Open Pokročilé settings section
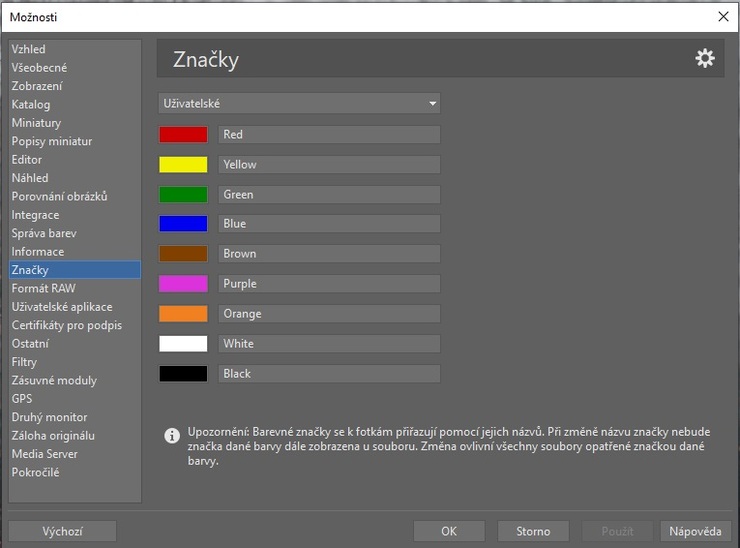Image resolution: width=740 pixels, height=548 pixels. pos(75,472)
